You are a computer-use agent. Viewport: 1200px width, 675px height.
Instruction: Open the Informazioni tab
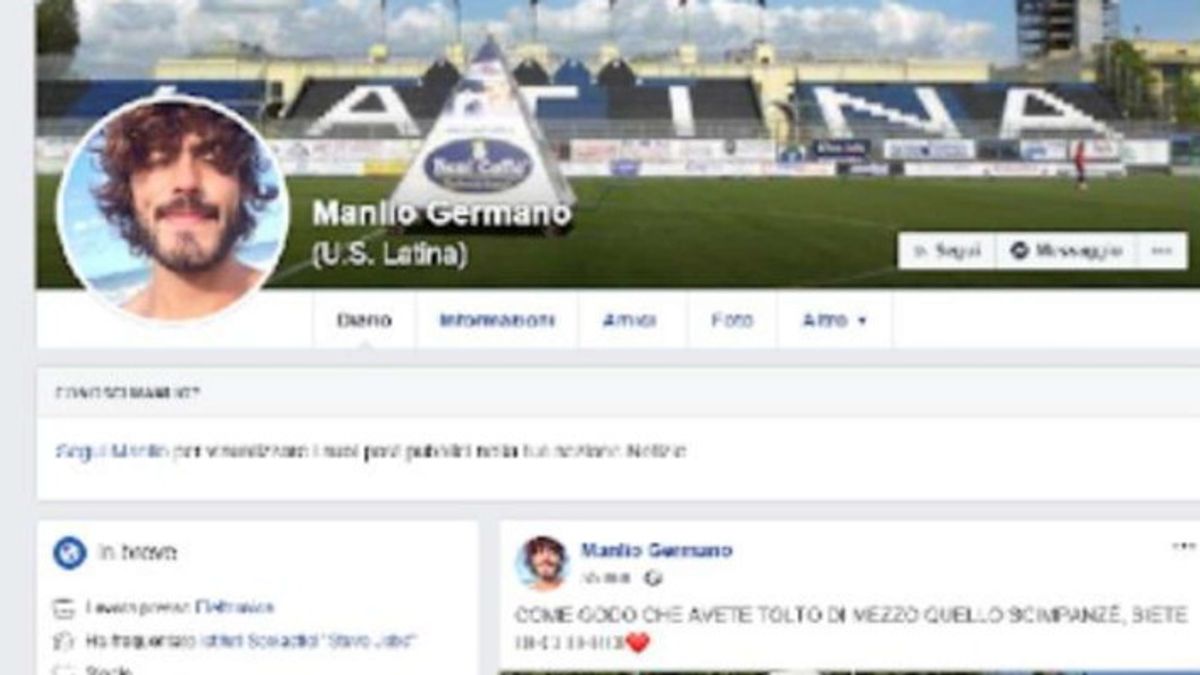tap(497, 320)
